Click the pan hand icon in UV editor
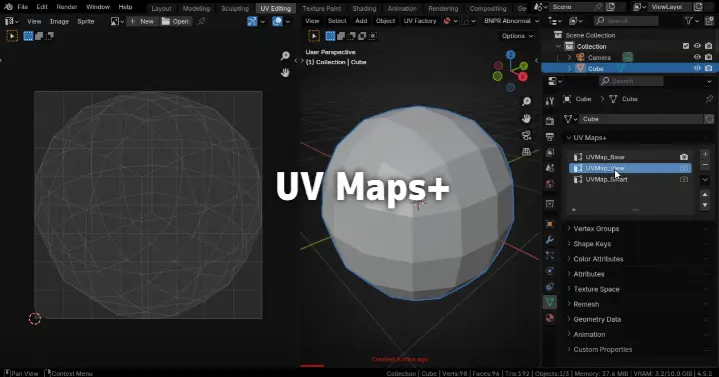Image resolution: width=719 pixels, height=377 pixels. (x=285, y=72)
